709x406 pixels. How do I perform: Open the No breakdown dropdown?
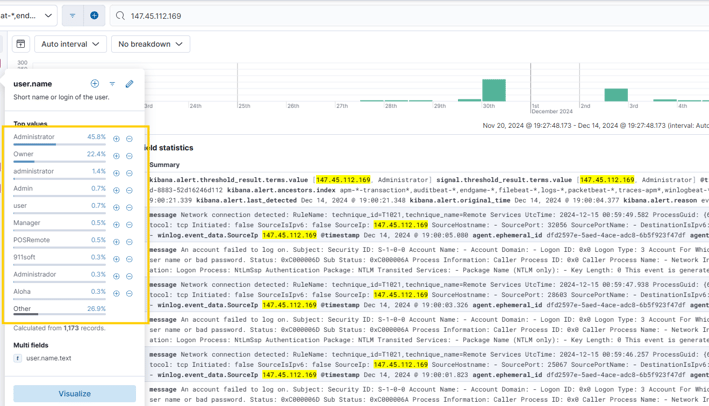(151, 44)
